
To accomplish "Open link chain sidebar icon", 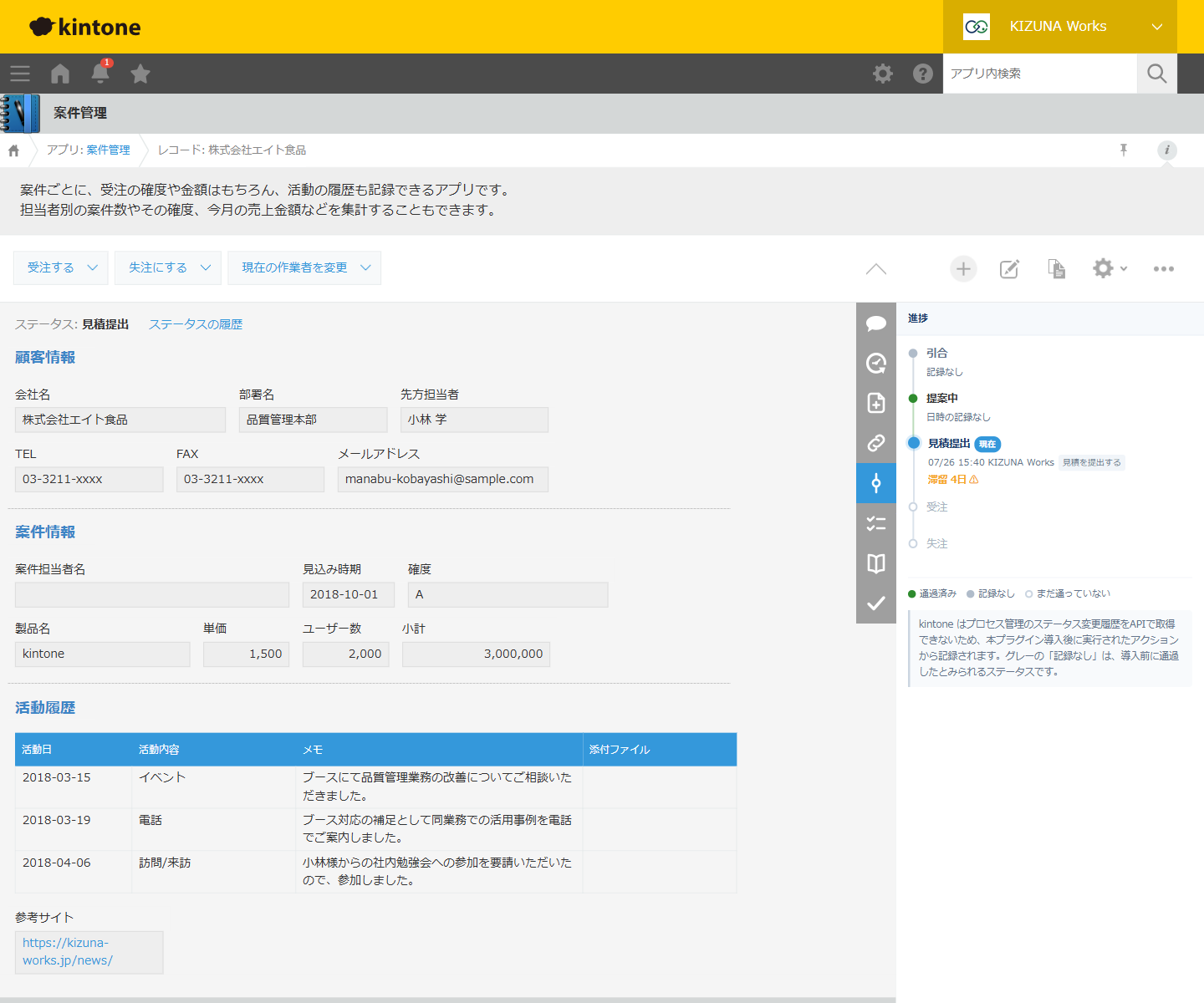I will (876, 443).
